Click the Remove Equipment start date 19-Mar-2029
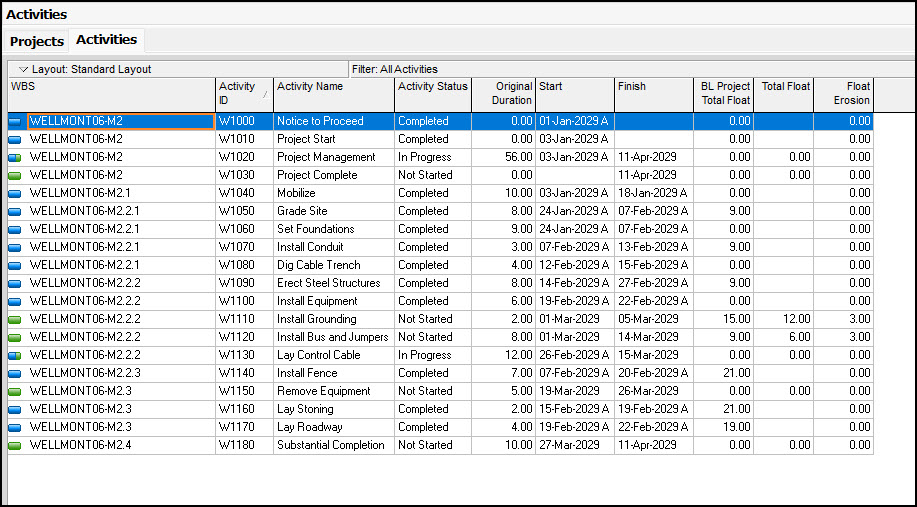917x507 pixels. [x=569, y=391]
